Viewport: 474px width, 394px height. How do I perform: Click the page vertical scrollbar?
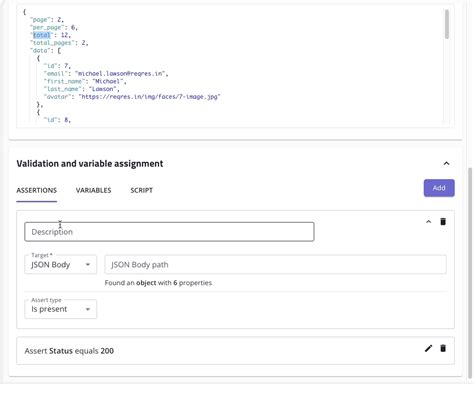coord(471,273)
